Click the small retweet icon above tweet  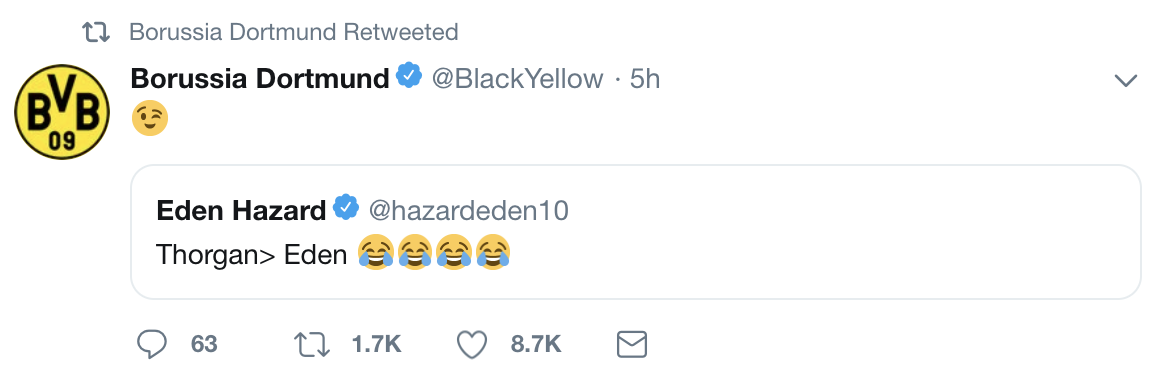click(96, 32)
